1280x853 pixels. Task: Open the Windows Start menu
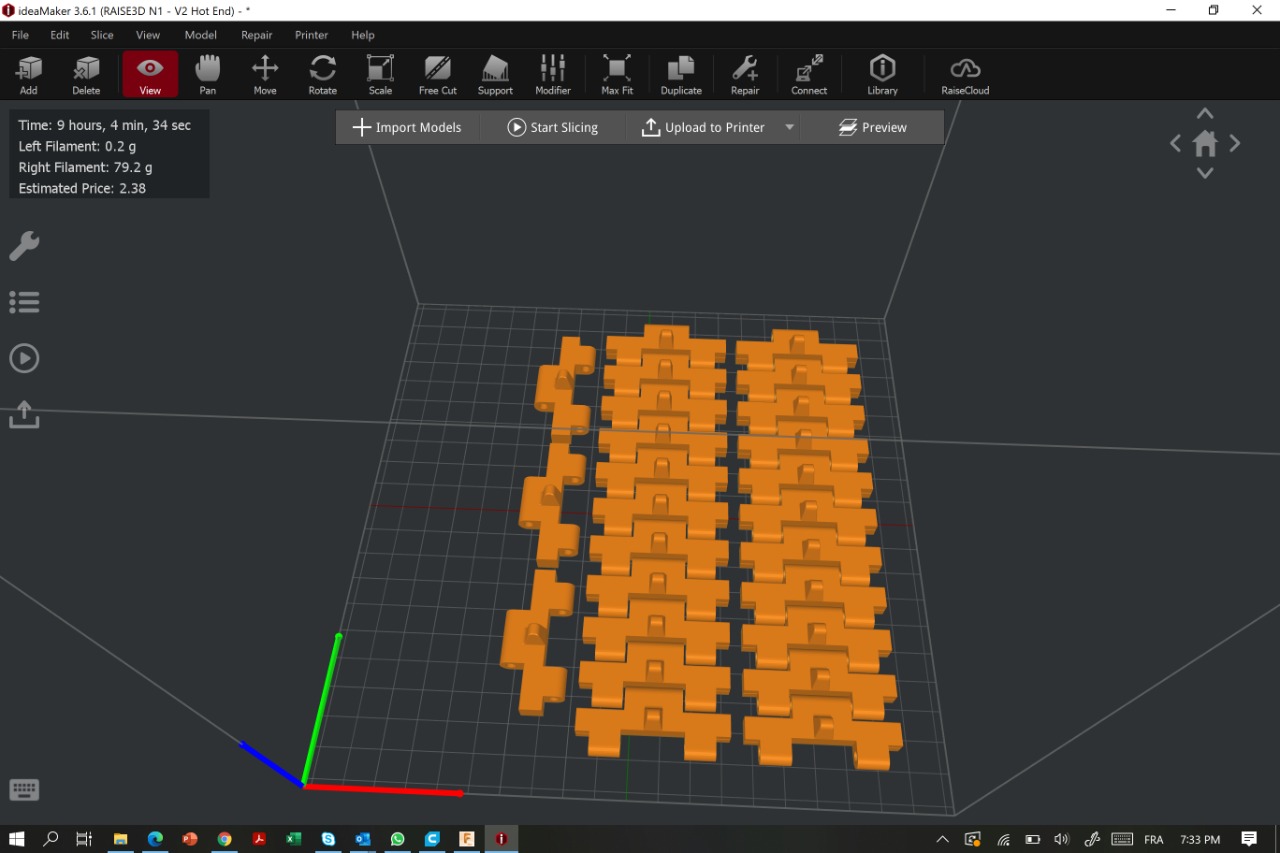[17, 839]
